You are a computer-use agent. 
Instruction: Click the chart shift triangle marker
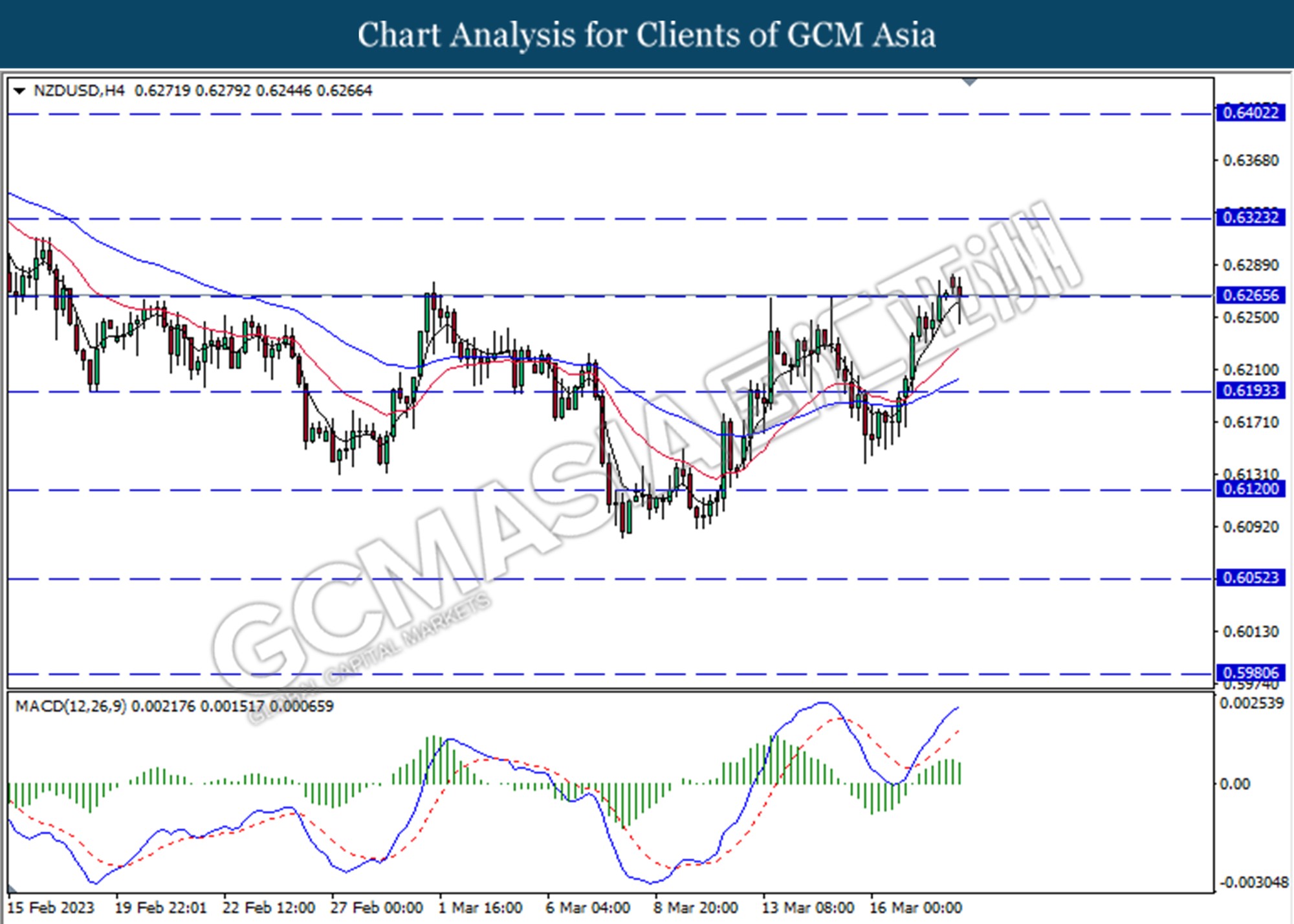(x=969, y=82)
